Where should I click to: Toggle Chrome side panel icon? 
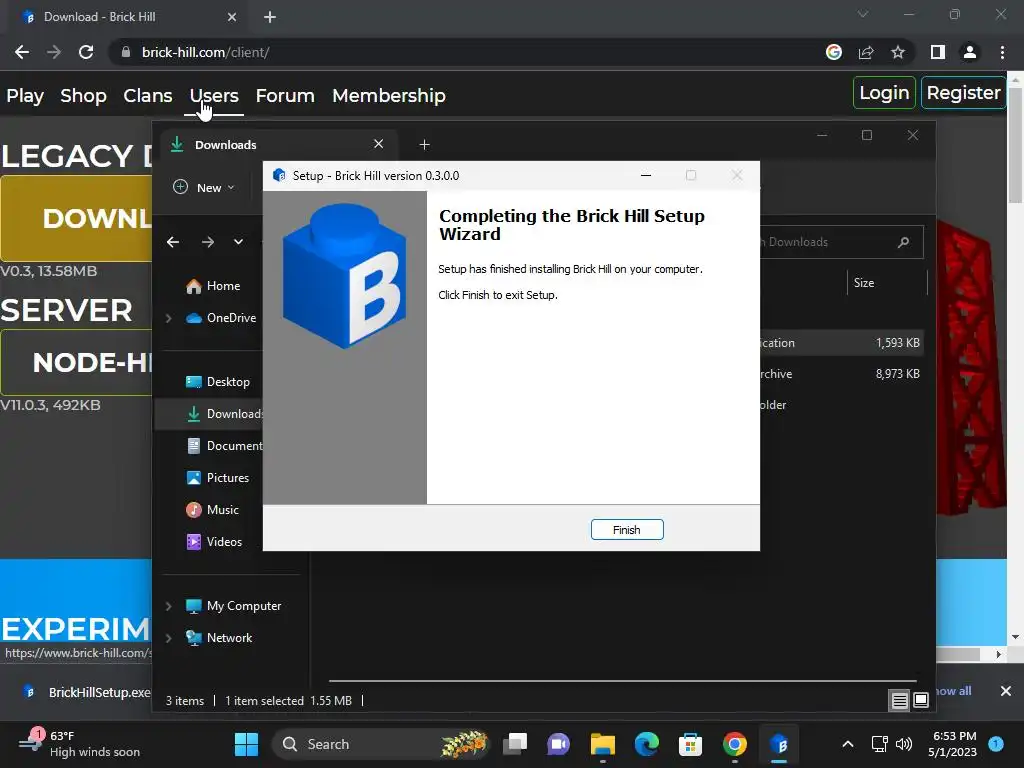(x=938, y=52)
